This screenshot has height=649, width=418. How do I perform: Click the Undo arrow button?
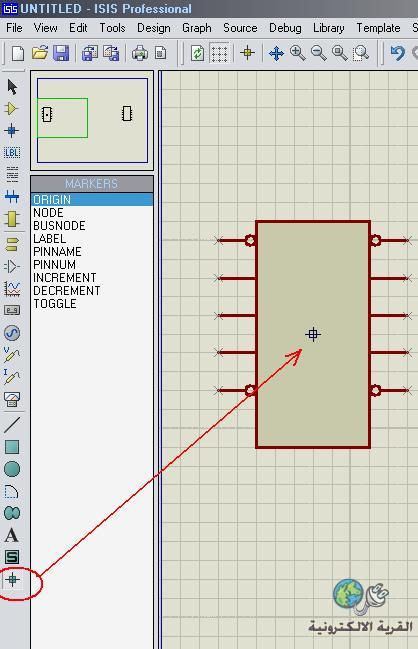[x=397, y=53]
